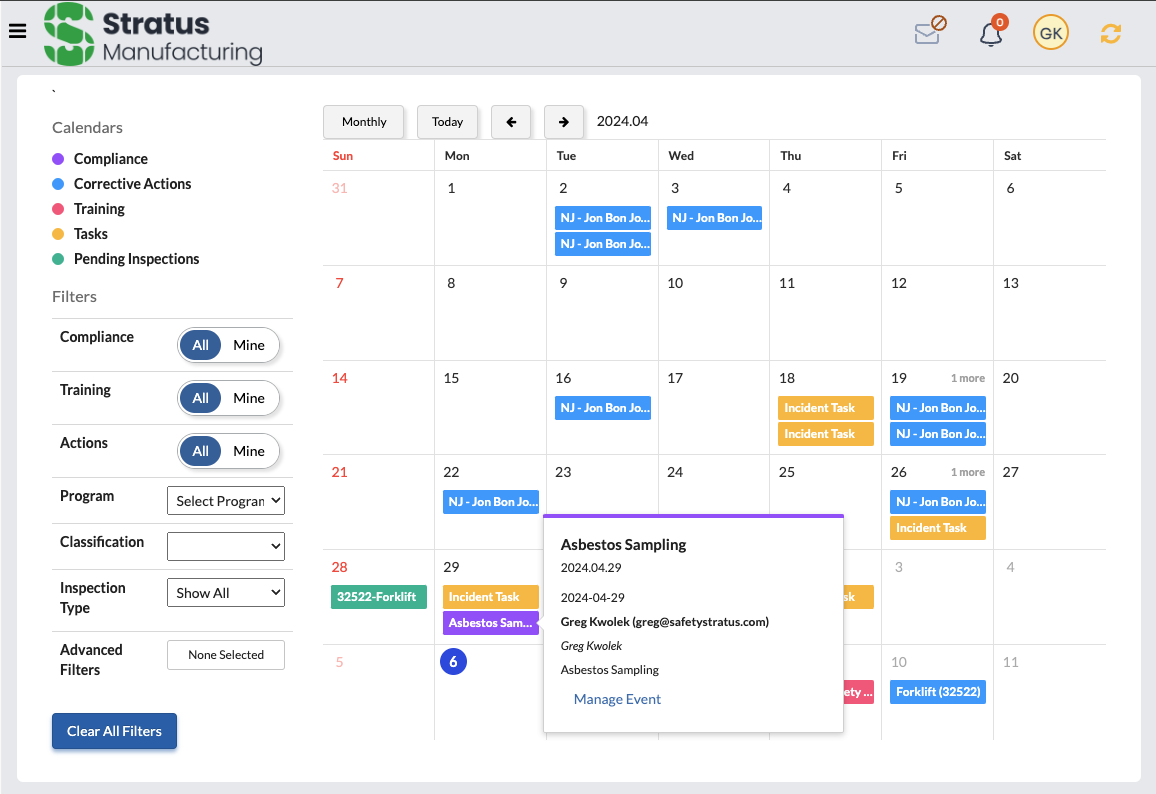Screen dimensions: 1156x794
Task: Open the Inspection Type dropdown showing Show All
Action: click(226, 592)
